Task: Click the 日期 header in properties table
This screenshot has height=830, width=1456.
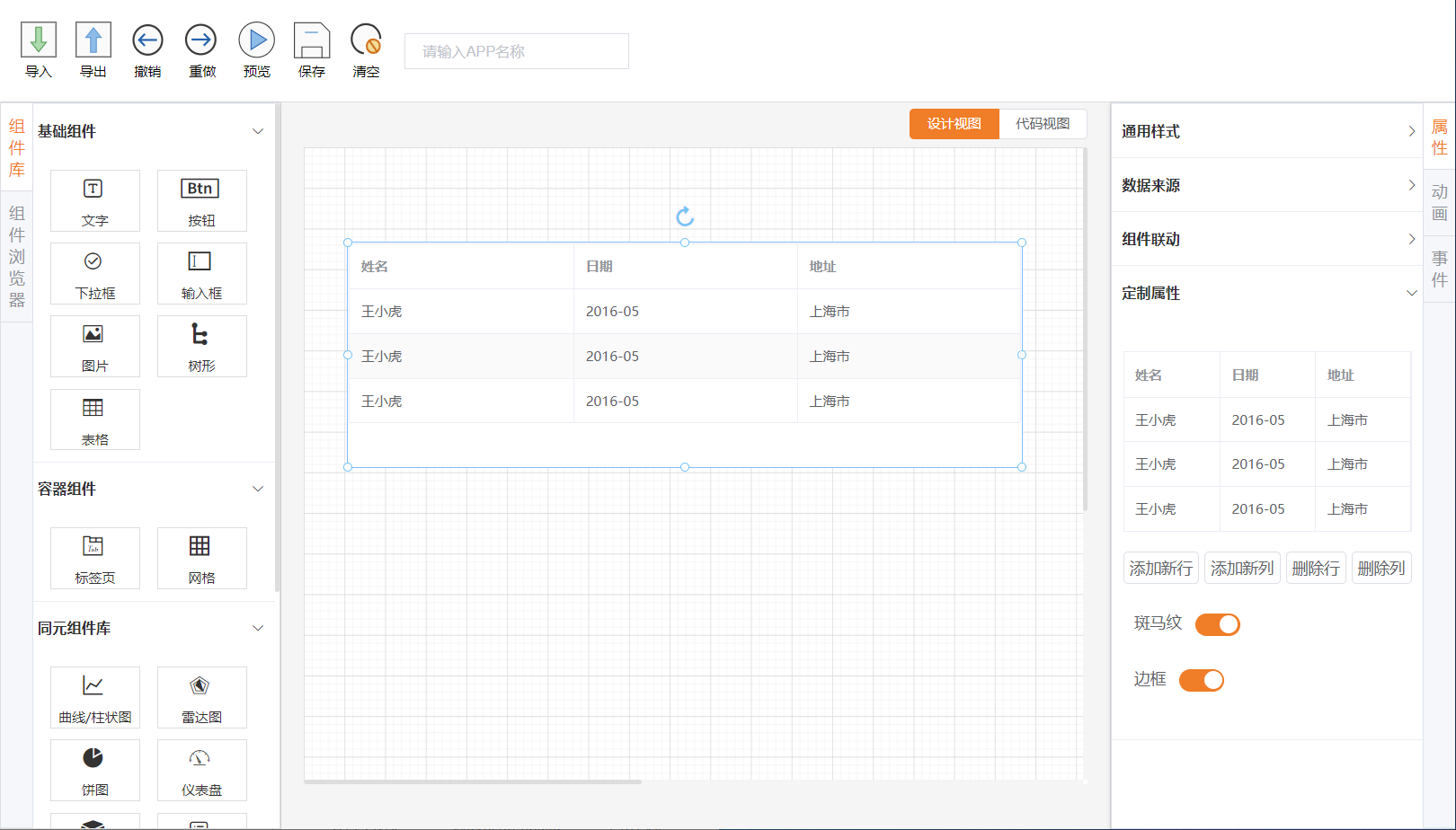Action: pos(1246,375)
